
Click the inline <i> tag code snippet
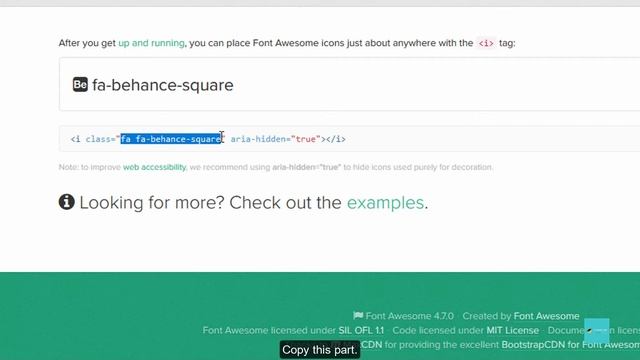pos(486,43)
